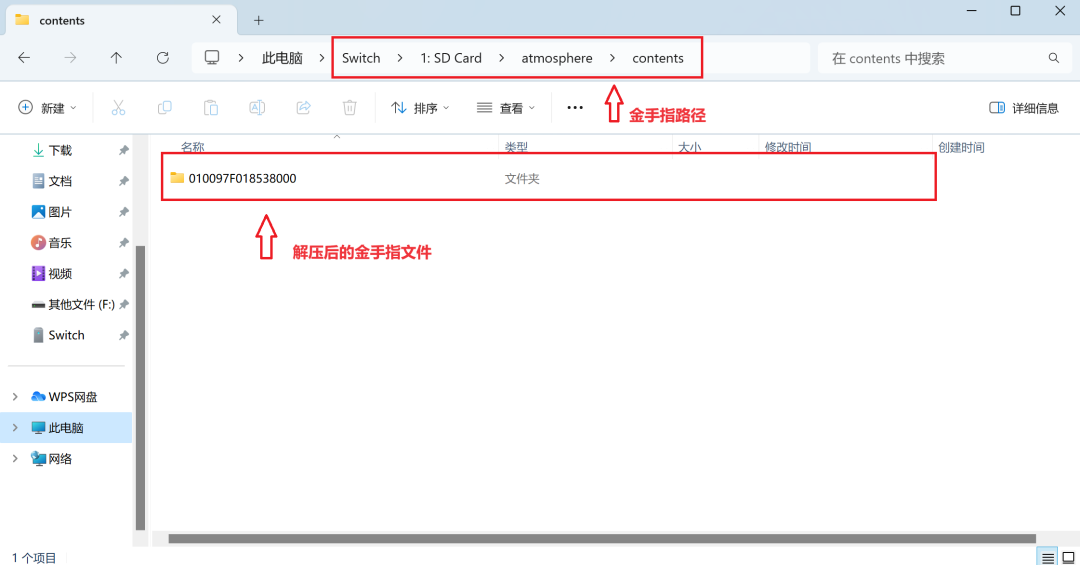The image size is (1080, 565).
Task: Click the Copy icon in toolbar
Action: (x=164, y=108)
